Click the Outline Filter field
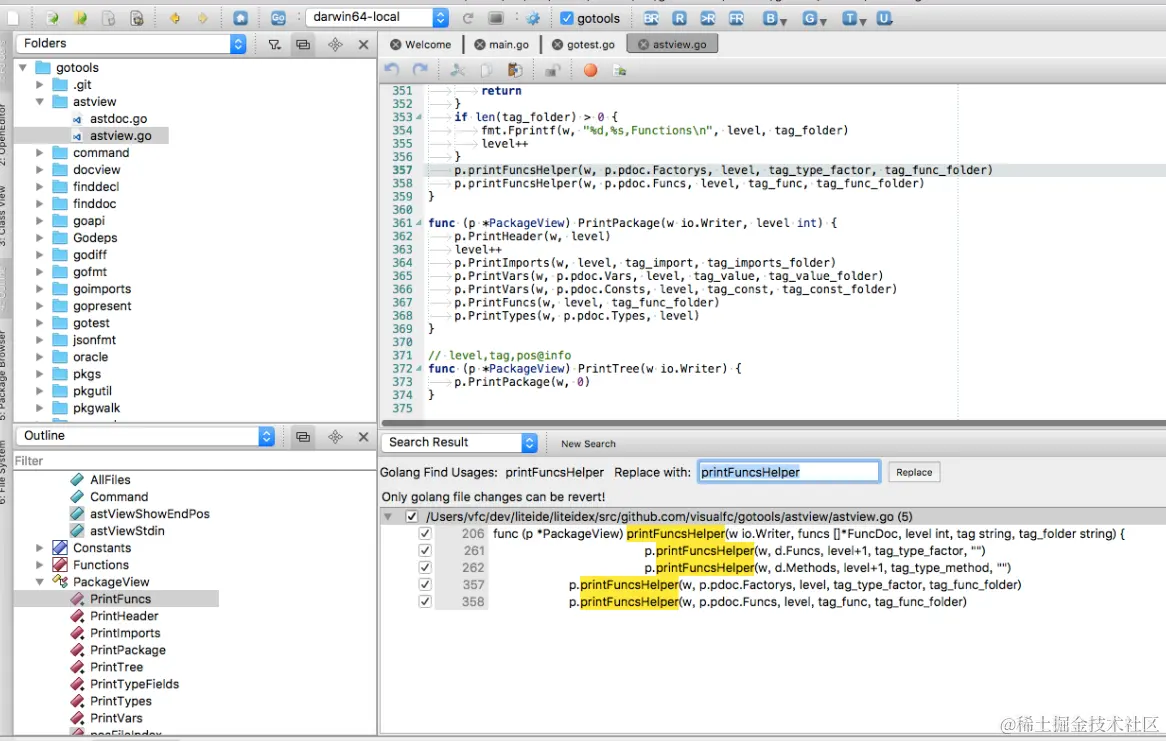The height and width of the screenshot is (741, 1166). [194, 461]
